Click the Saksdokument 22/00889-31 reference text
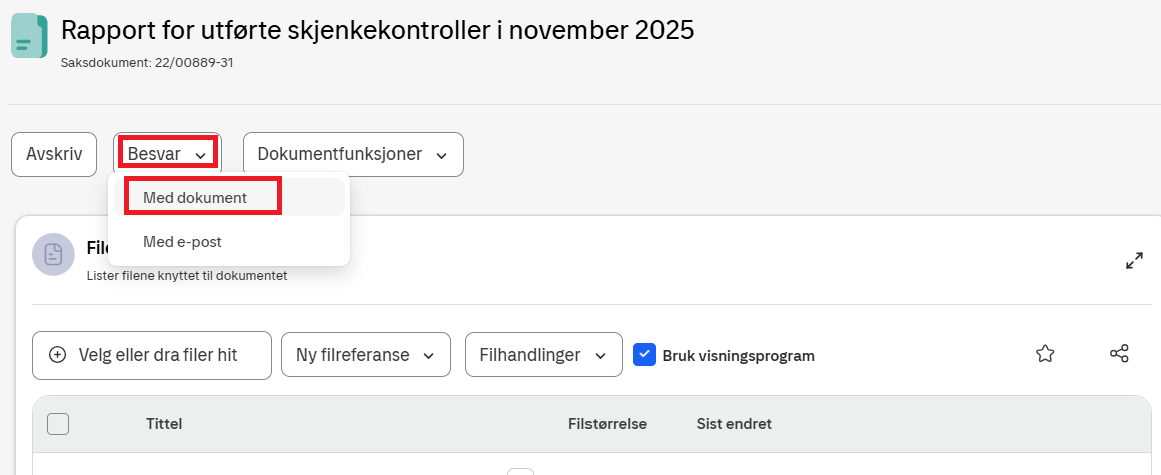 pos(147,62)
